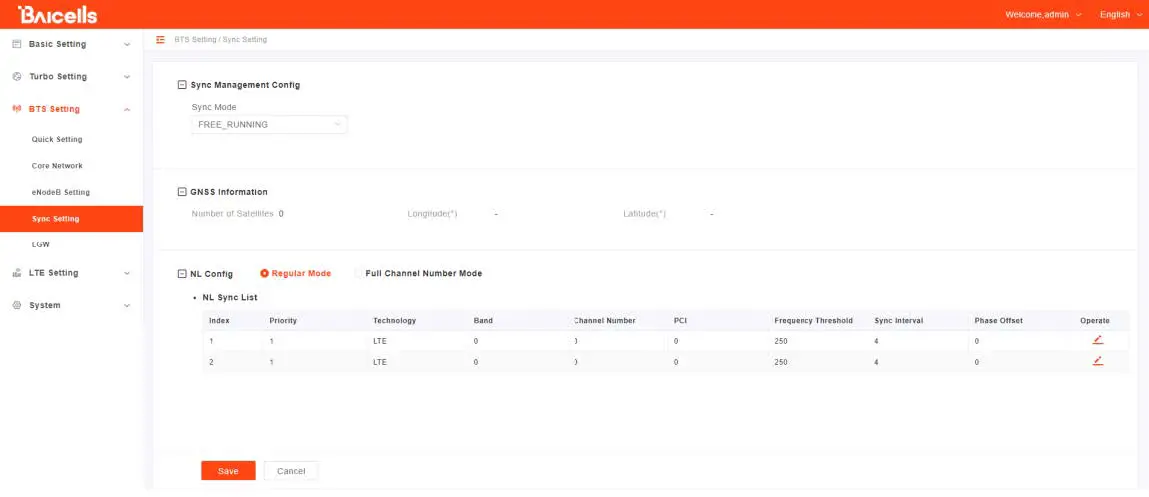The image size is (1149, 497).
Task: Click Sync Interval value 4 in row 1
Action: 876,342
